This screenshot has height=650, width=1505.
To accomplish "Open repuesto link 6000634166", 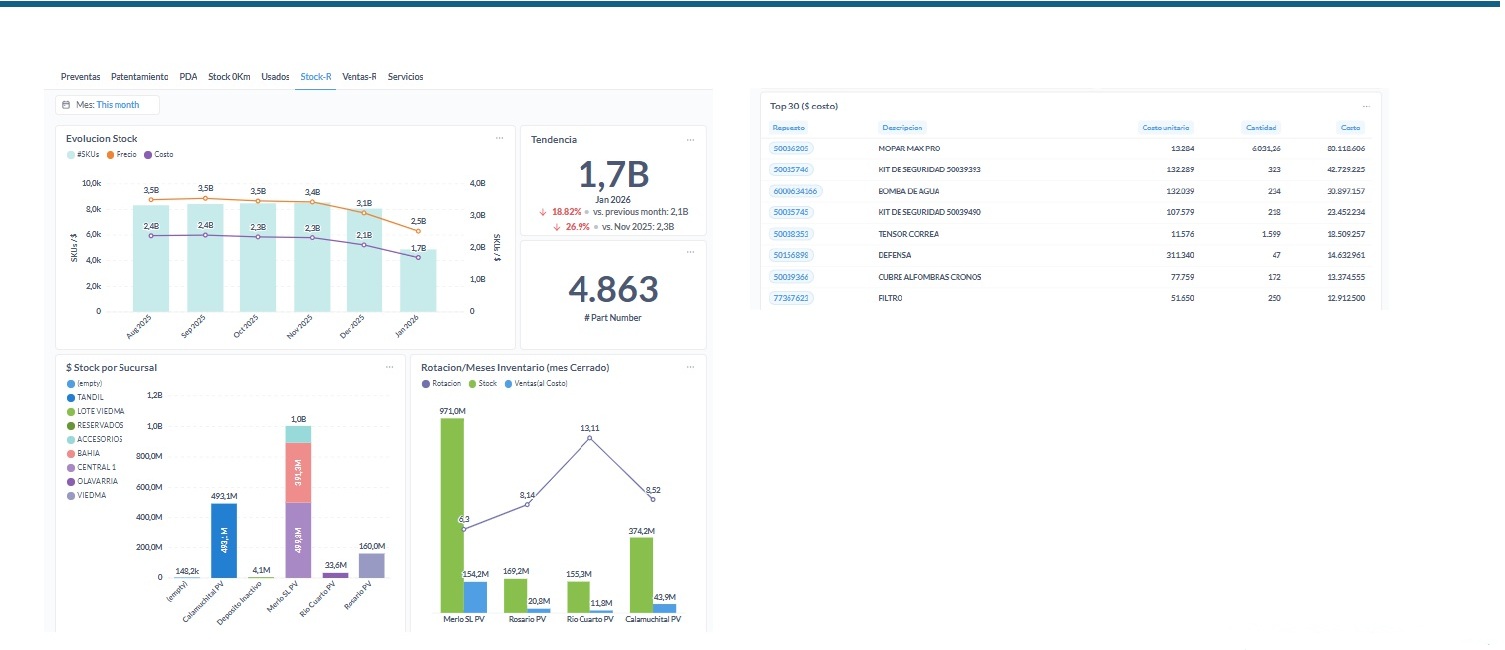I will click(794, 191).
